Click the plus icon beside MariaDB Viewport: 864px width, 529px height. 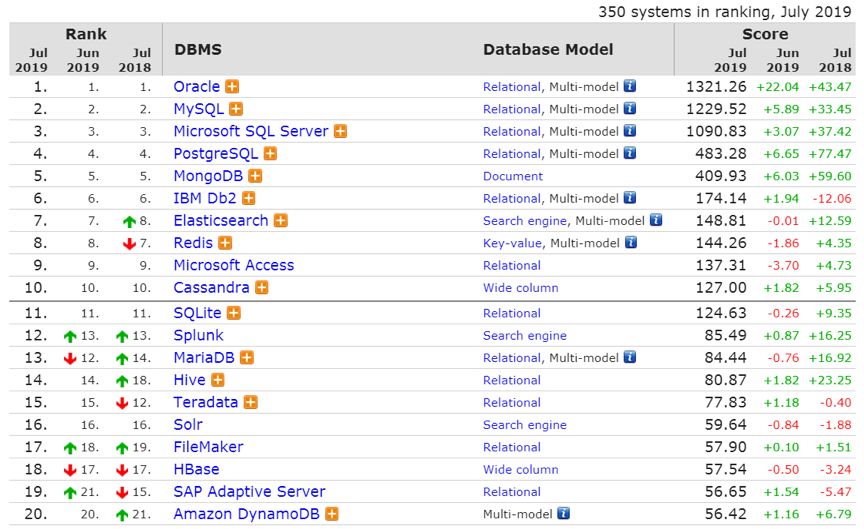click(x=247, y=357)
